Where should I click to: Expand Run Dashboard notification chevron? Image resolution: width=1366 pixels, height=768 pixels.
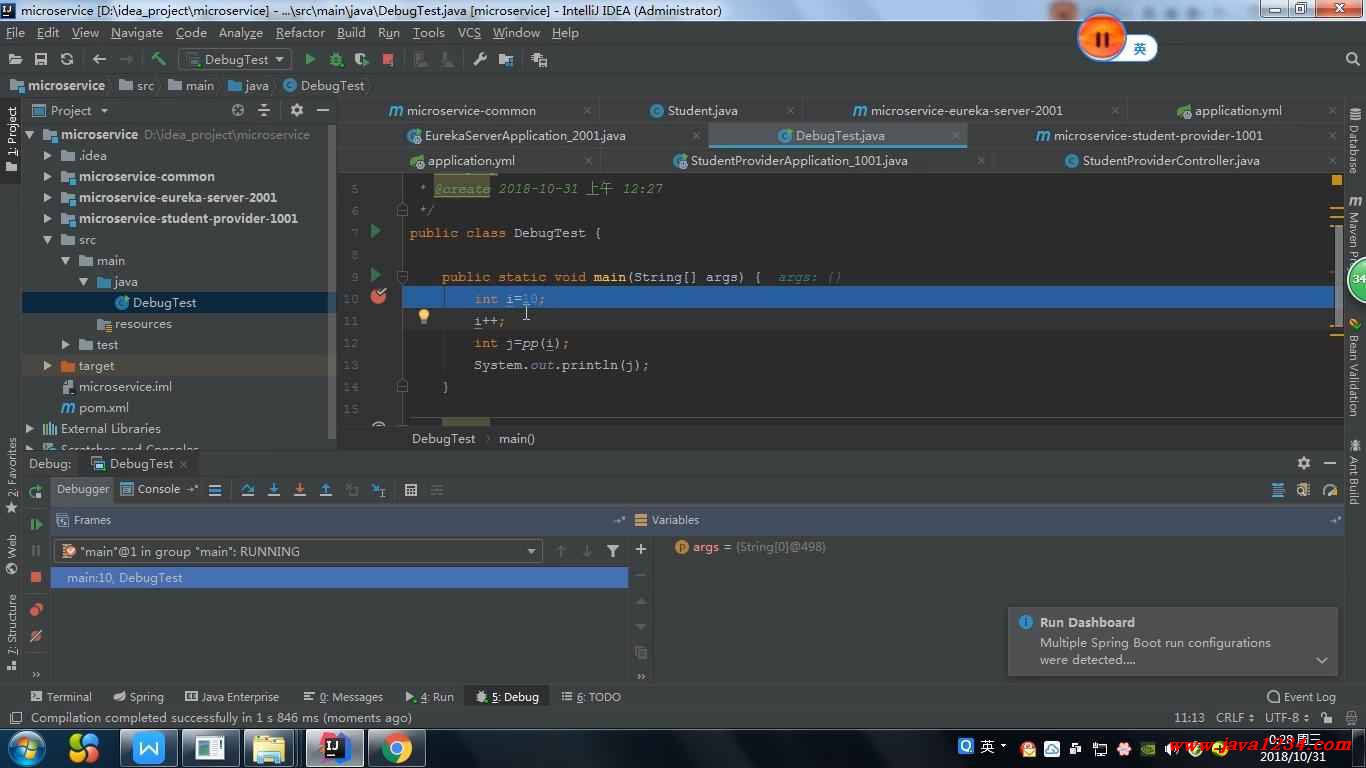pyautogui.click(x=1321, y=660)
